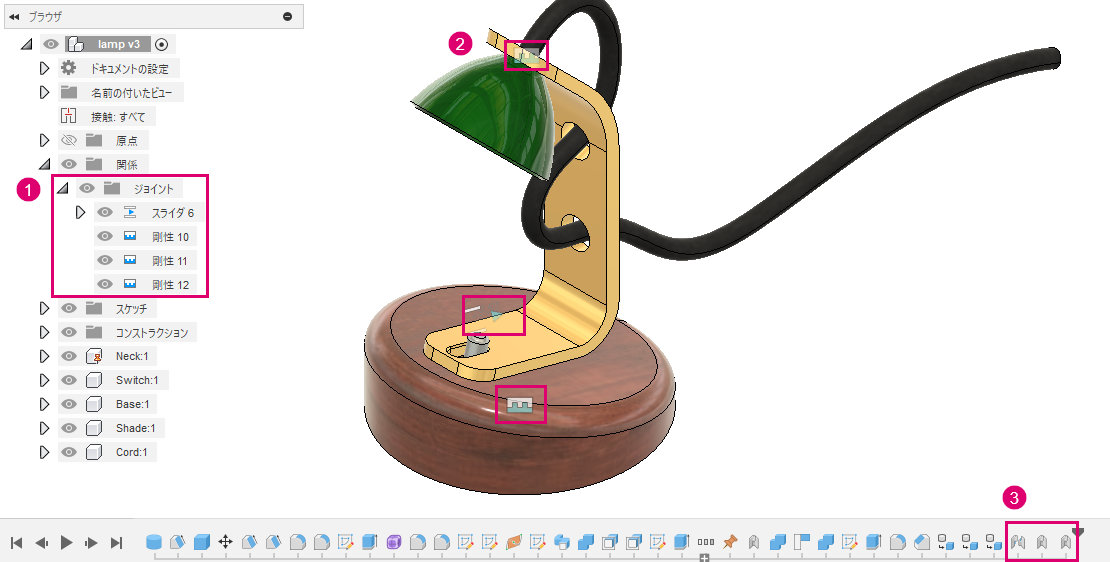Show the hidden 原点 folder
Viewport: 1110px width, 562px height.
[69, 140]
